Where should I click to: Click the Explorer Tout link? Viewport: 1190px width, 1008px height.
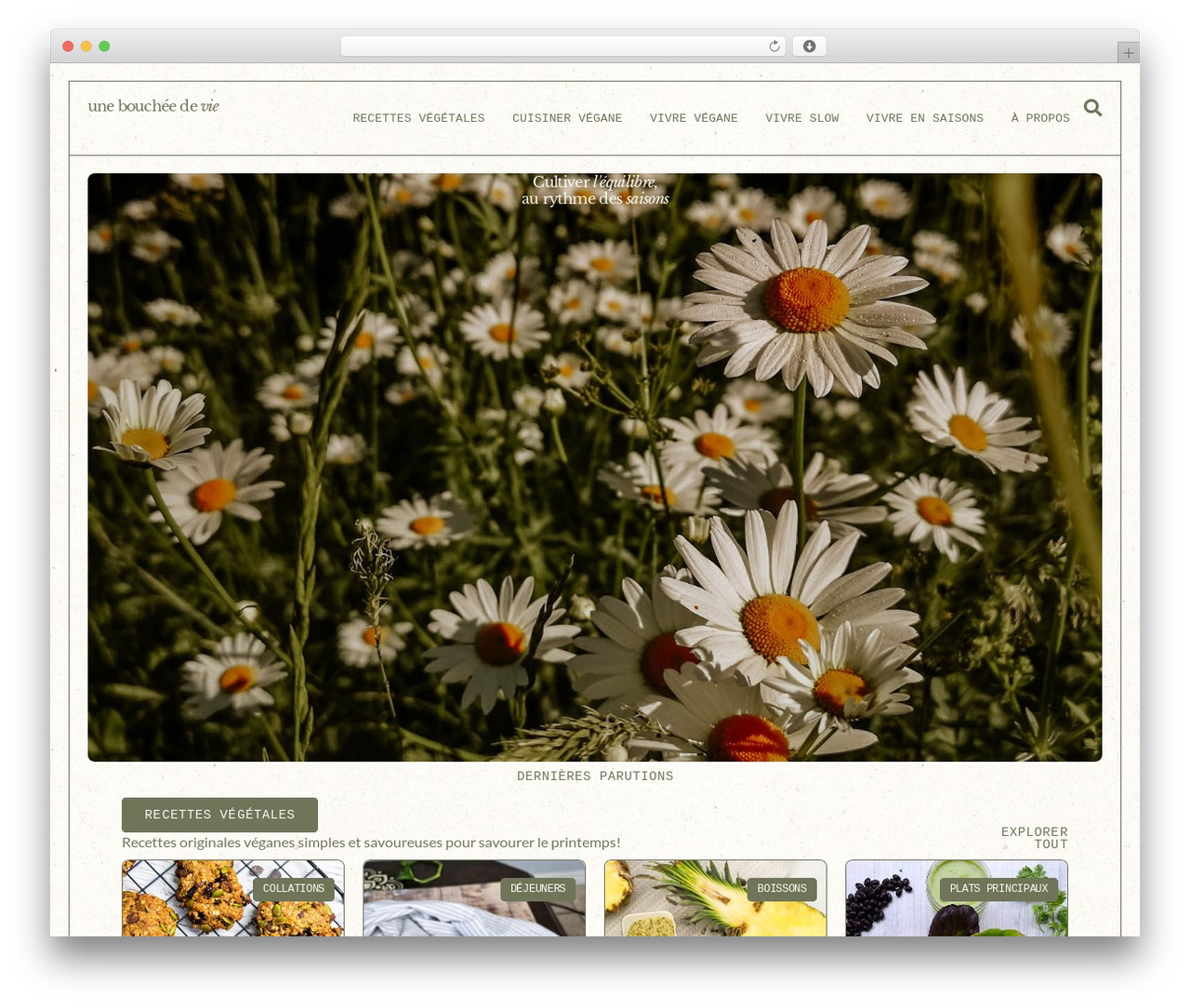coord(1034,838)
